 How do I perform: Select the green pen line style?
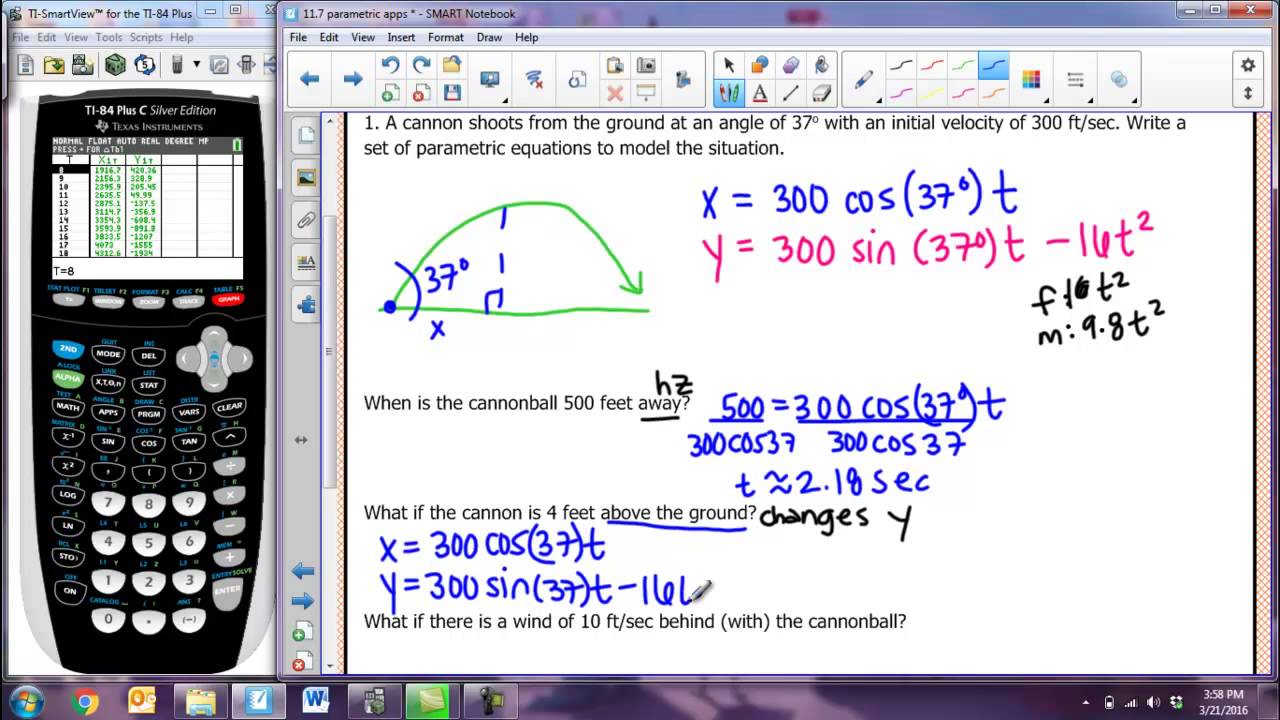click(x=963, y=66)
